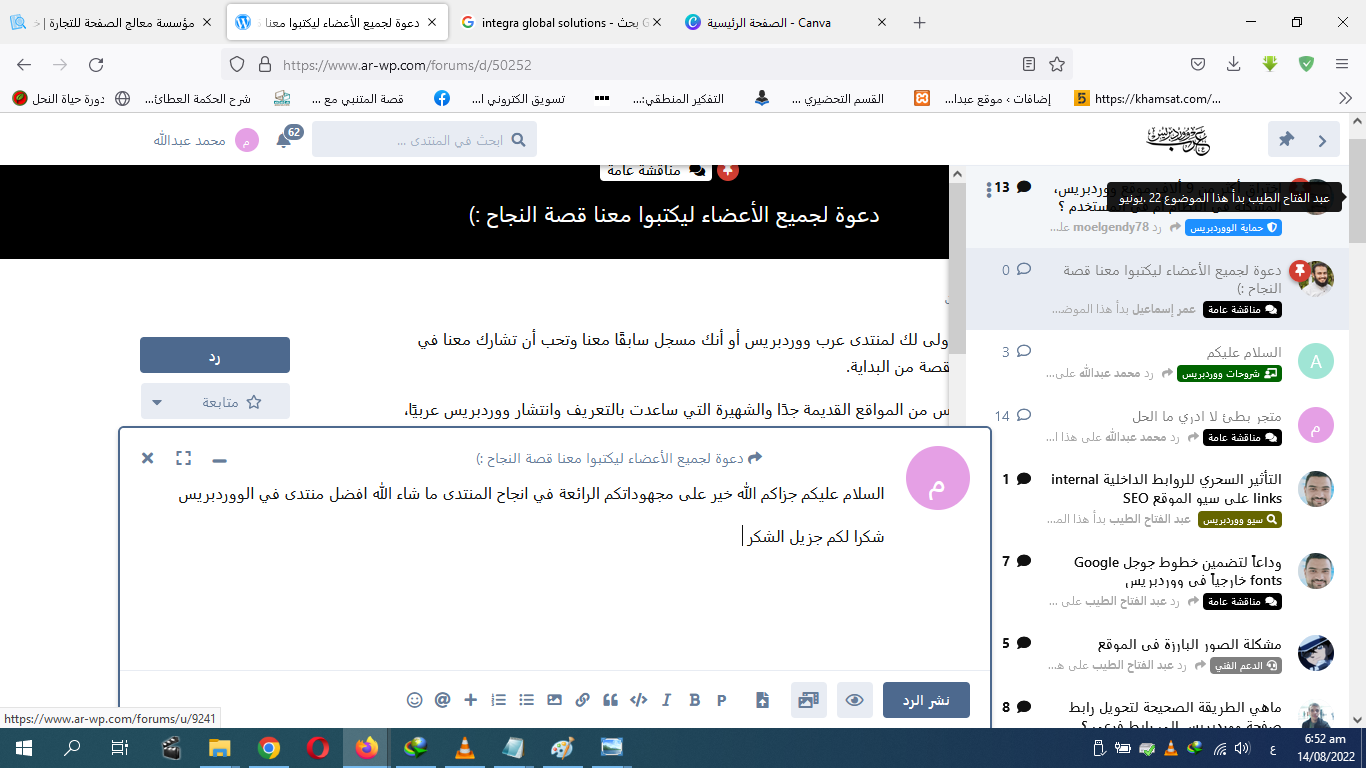Viewport: 1366px width, 768px height.
Task: Show more bookmarks with the chevron
Action: coord(1345,98)
